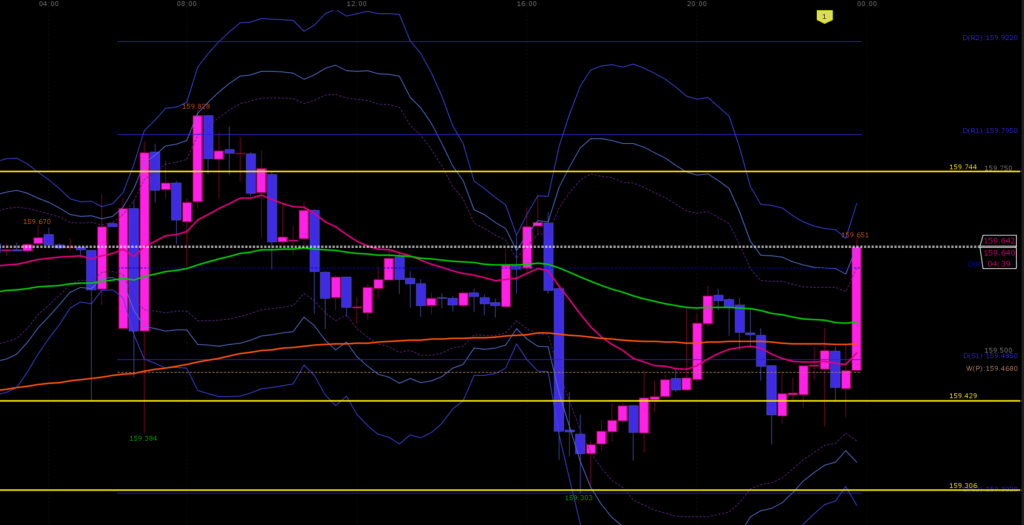
Task: Click the 12:00 time axis label
Action: (x=357, y=4)
